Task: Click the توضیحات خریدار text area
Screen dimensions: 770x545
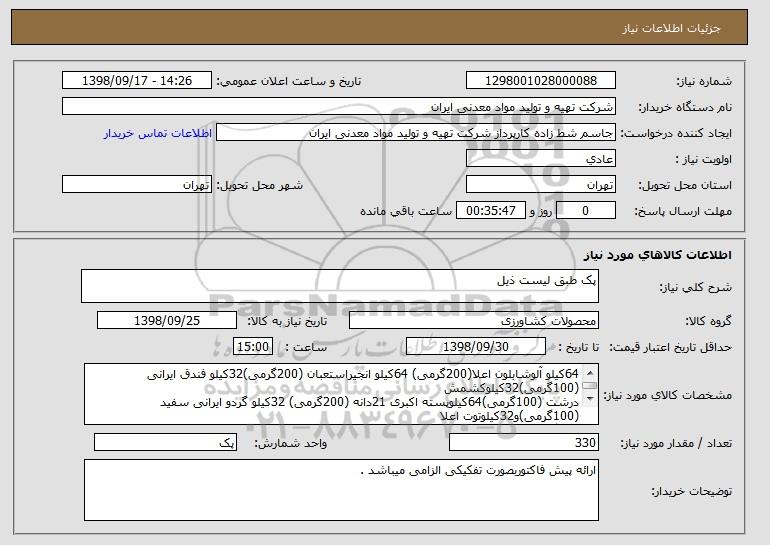Action: click(341, 490)
